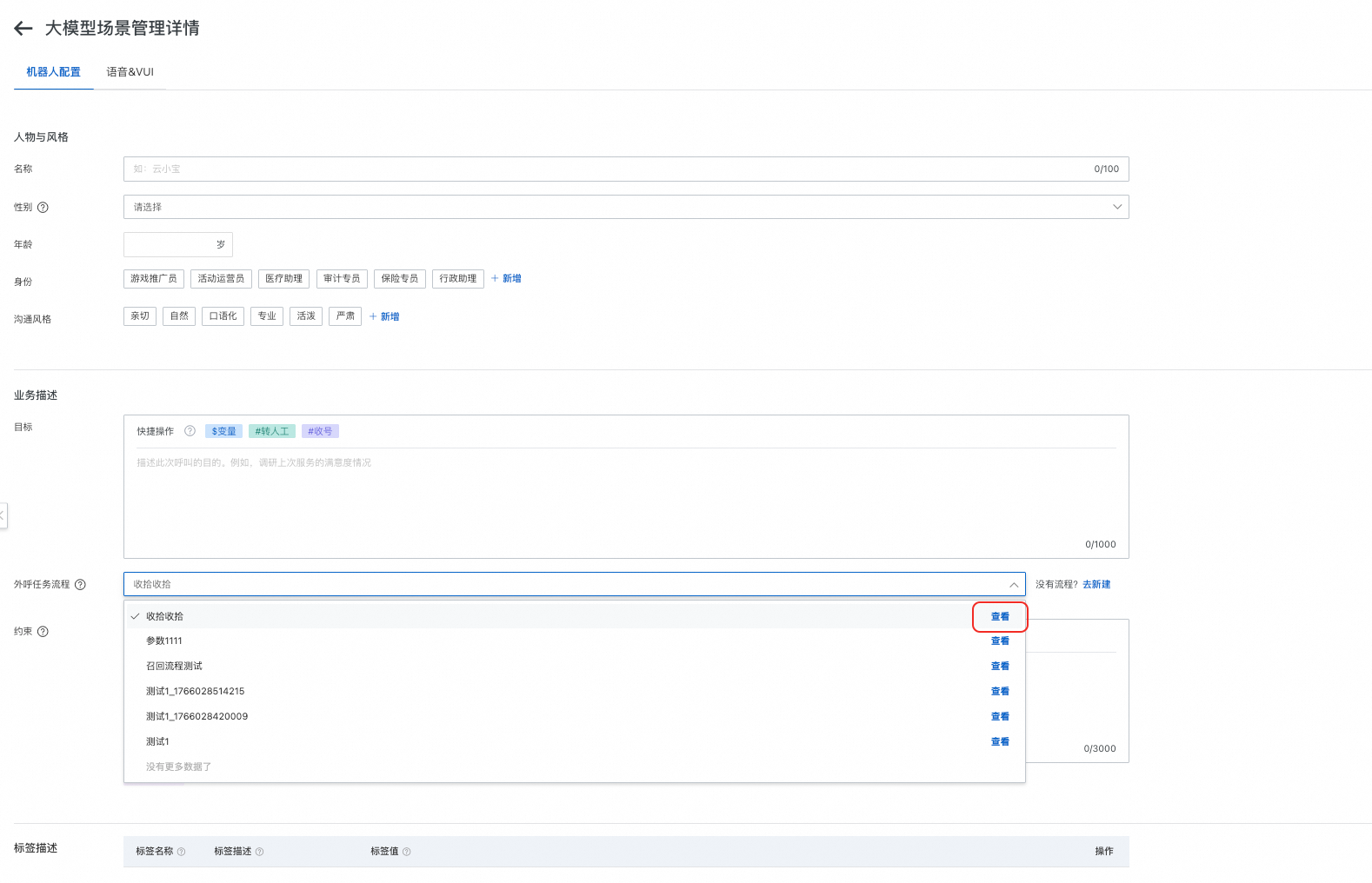
Task: Open the help icon next to 快捷操作
Action: (190, 431)
